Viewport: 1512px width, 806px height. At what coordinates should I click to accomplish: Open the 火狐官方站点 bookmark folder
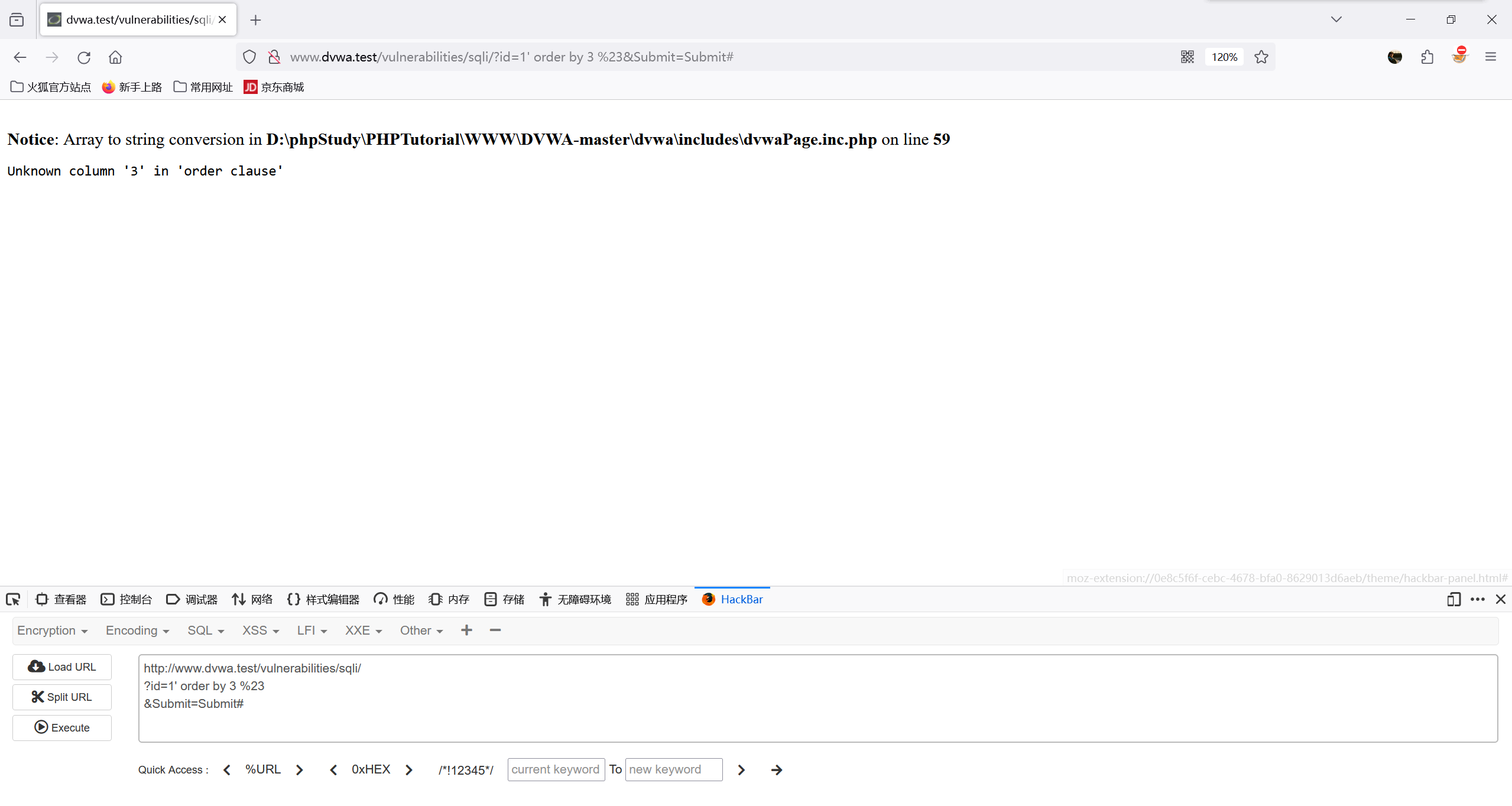pyautogui.click(x=51, y=87)
